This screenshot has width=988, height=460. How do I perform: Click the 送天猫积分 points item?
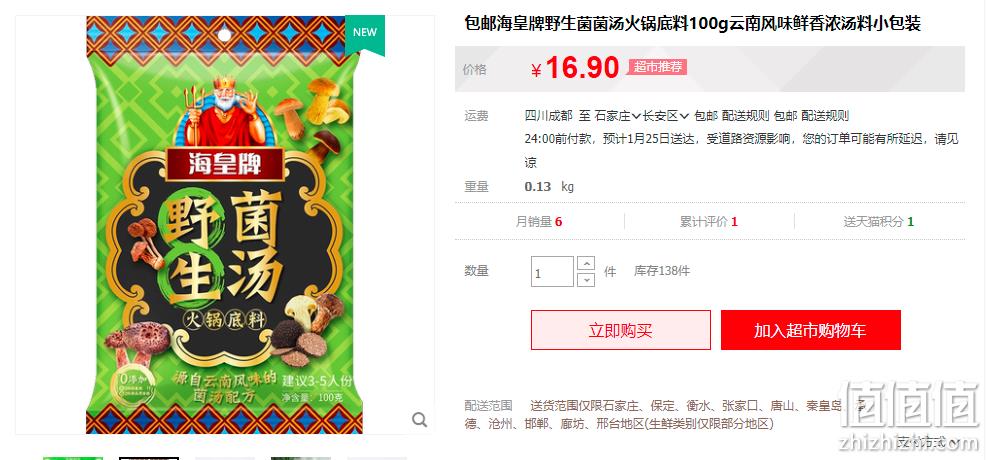(x=878, y=222)
